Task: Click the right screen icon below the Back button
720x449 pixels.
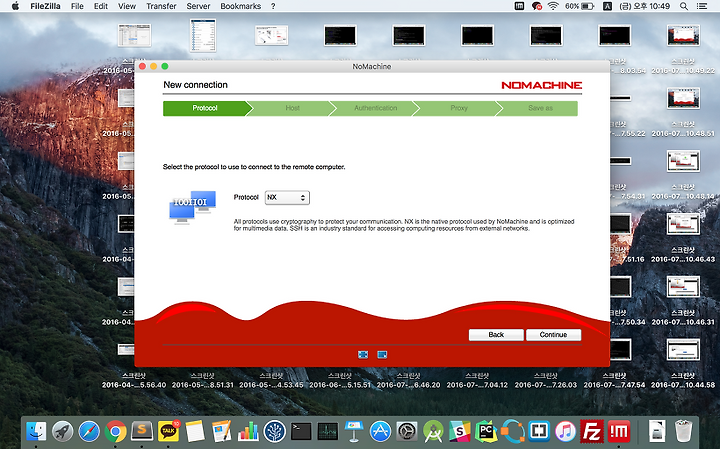Action: (x=382, y=354)
